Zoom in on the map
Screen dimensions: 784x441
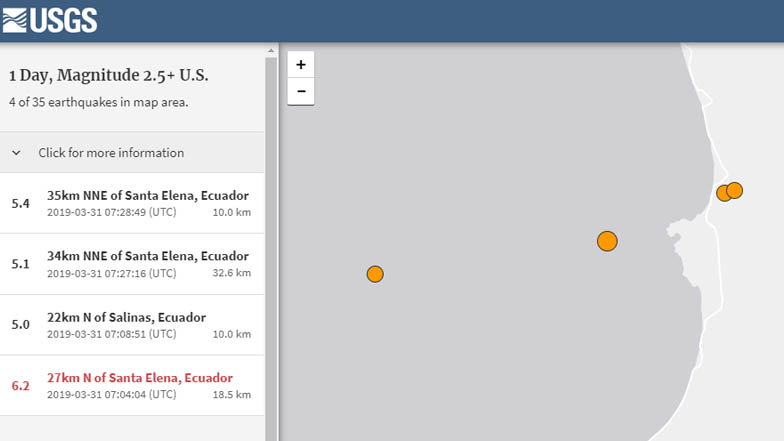click(x=301, y=64)
